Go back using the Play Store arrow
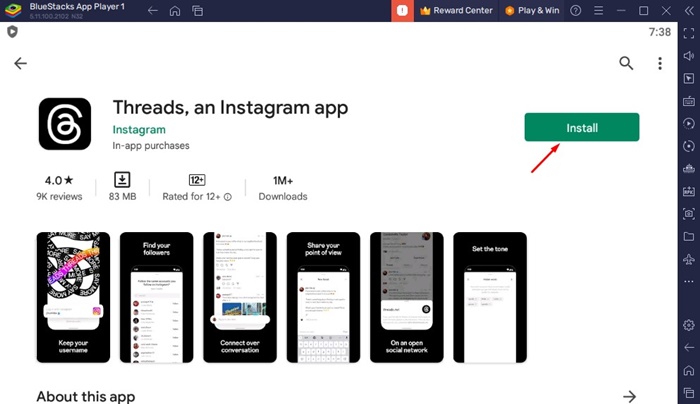Screen dimensions: 700x404 (x=21, y=63)
